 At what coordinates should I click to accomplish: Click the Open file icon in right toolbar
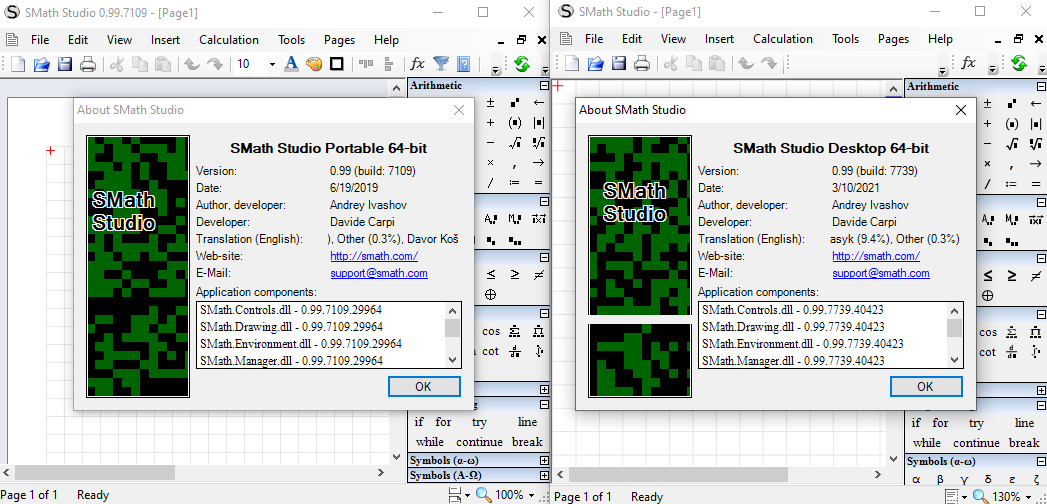pos(595,64)
